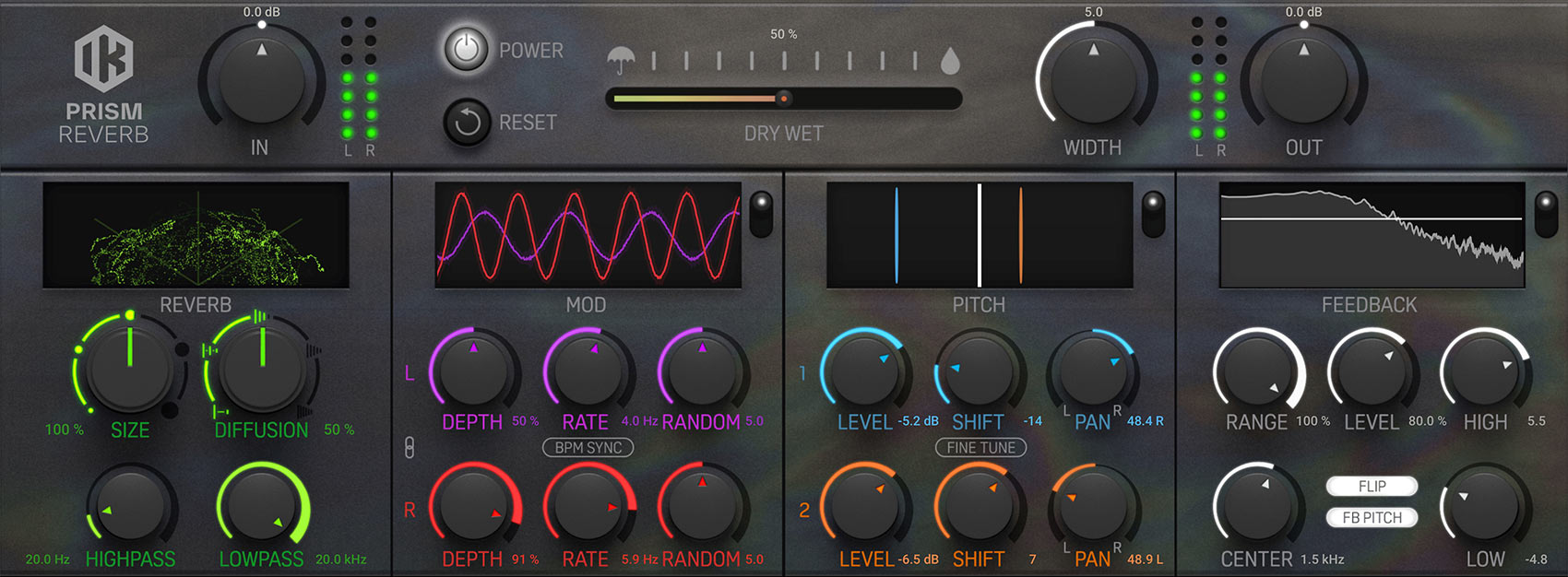Toggle the FLIP button
This screenshot has width=1568, height=577.
[x=1372, y=486]
